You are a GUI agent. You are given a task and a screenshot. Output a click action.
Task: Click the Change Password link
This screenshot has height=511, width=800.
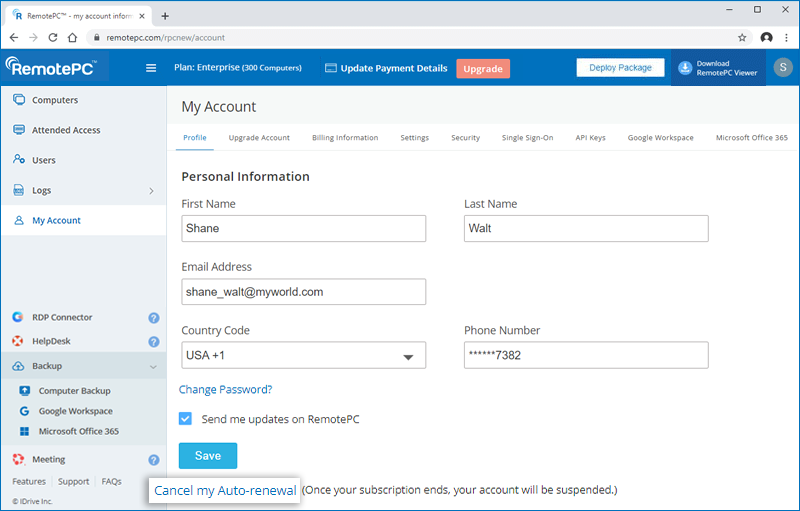pyautogui.click(x=225, y=390)
